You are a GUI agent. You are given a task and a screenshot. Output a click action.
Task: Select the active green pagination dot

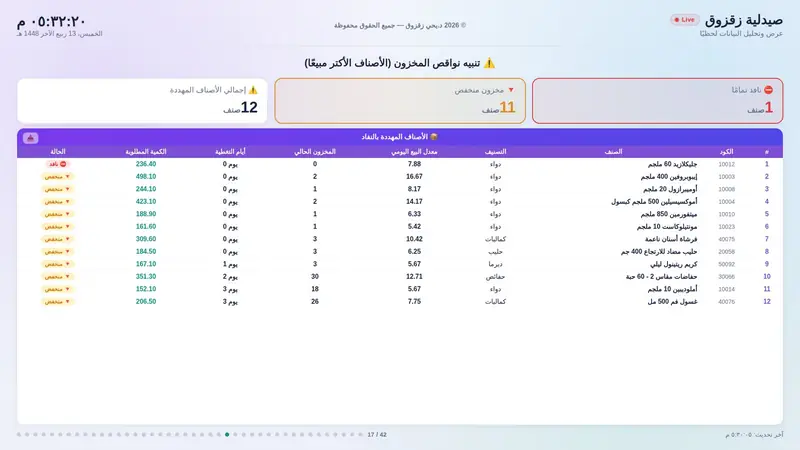(x=227, y=435)
